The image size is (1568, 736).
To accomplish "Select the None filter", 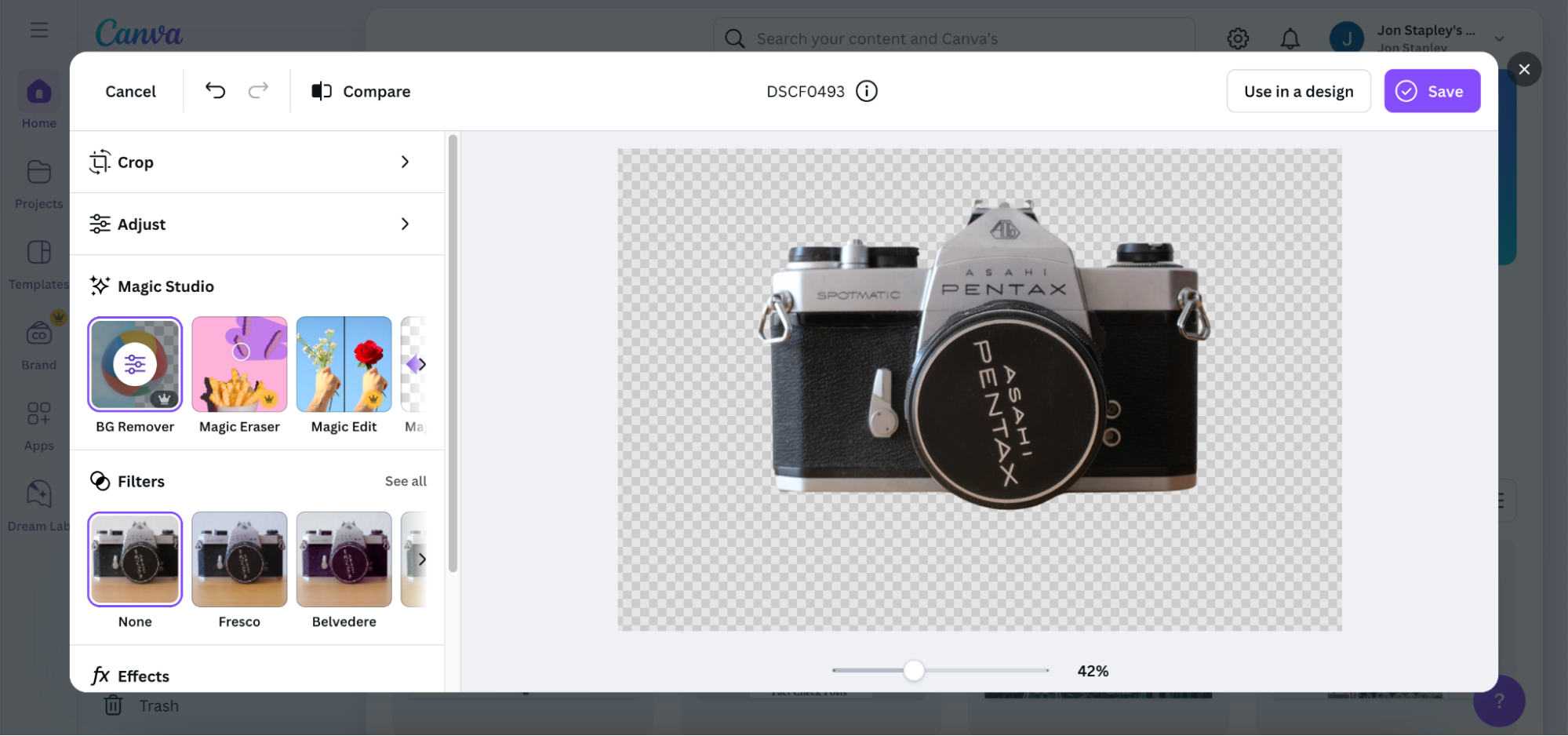I will (x=135, y=559).
